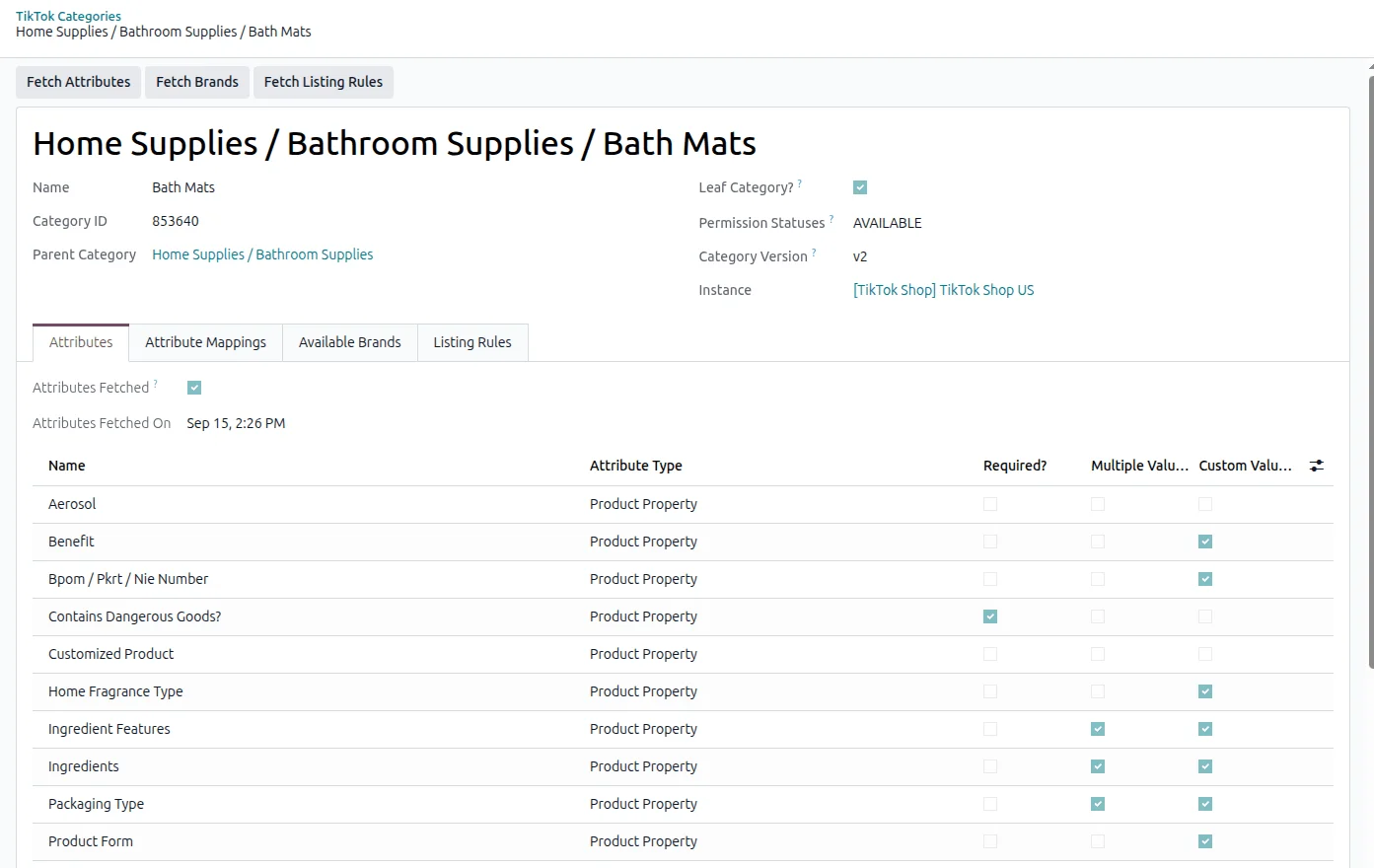Toggle Required checkbox in Aerosol row

pos(990,504)
